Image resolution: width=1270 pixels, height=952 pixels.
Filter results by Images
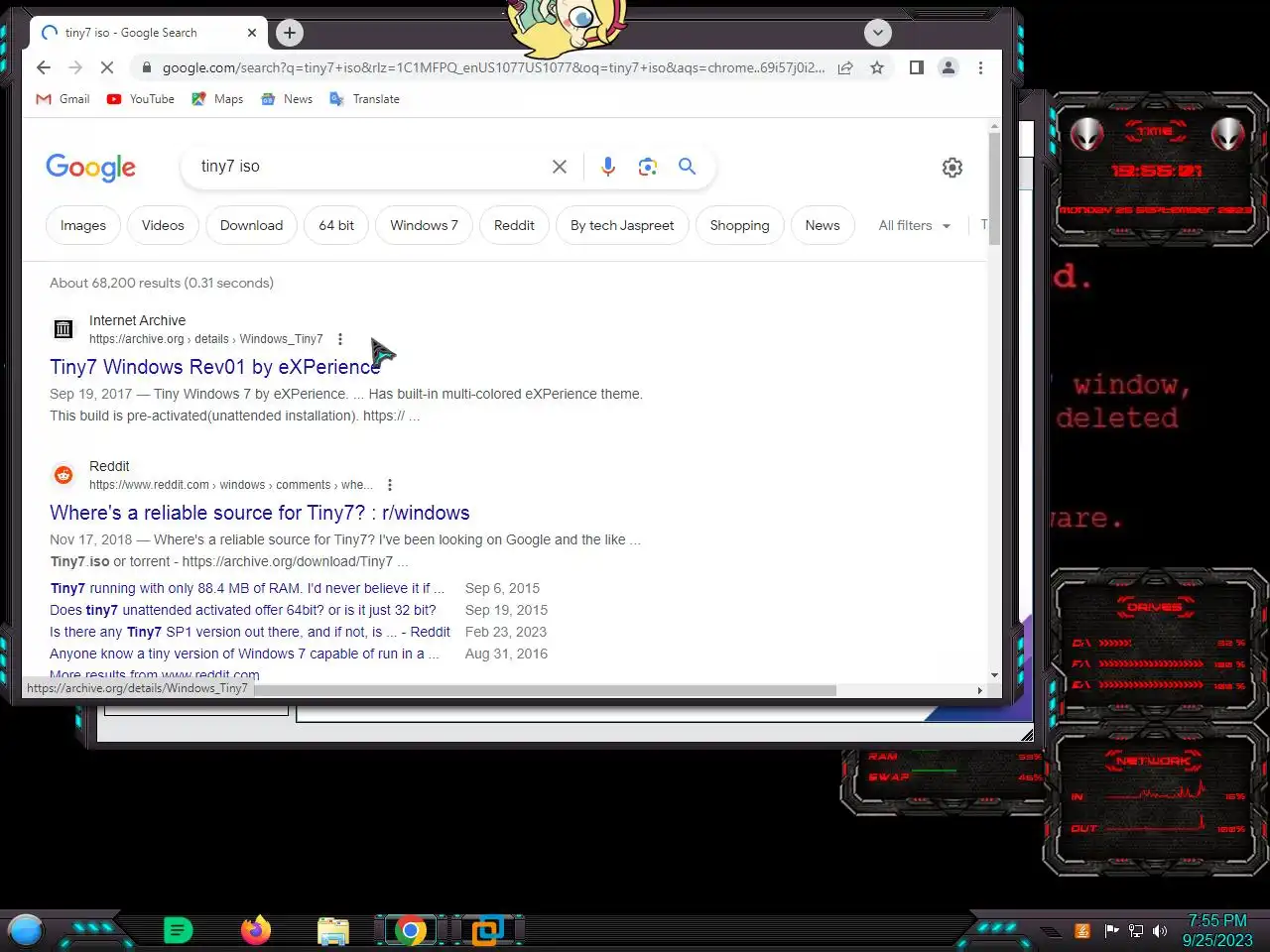tap(83, 226)
